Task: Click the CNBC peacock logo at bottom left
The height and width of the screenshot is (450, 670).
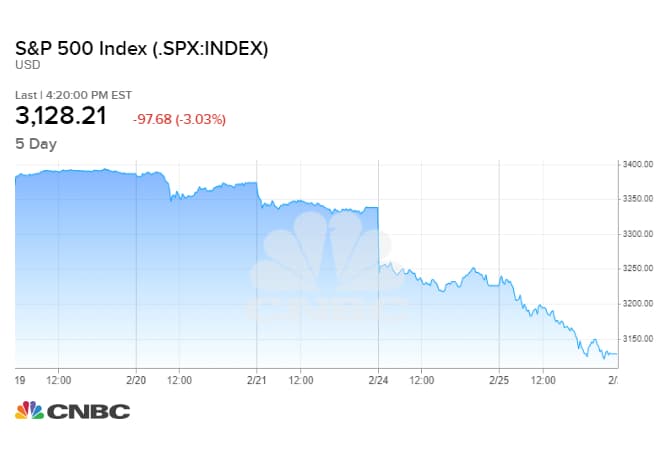Action: pos(72,411)
